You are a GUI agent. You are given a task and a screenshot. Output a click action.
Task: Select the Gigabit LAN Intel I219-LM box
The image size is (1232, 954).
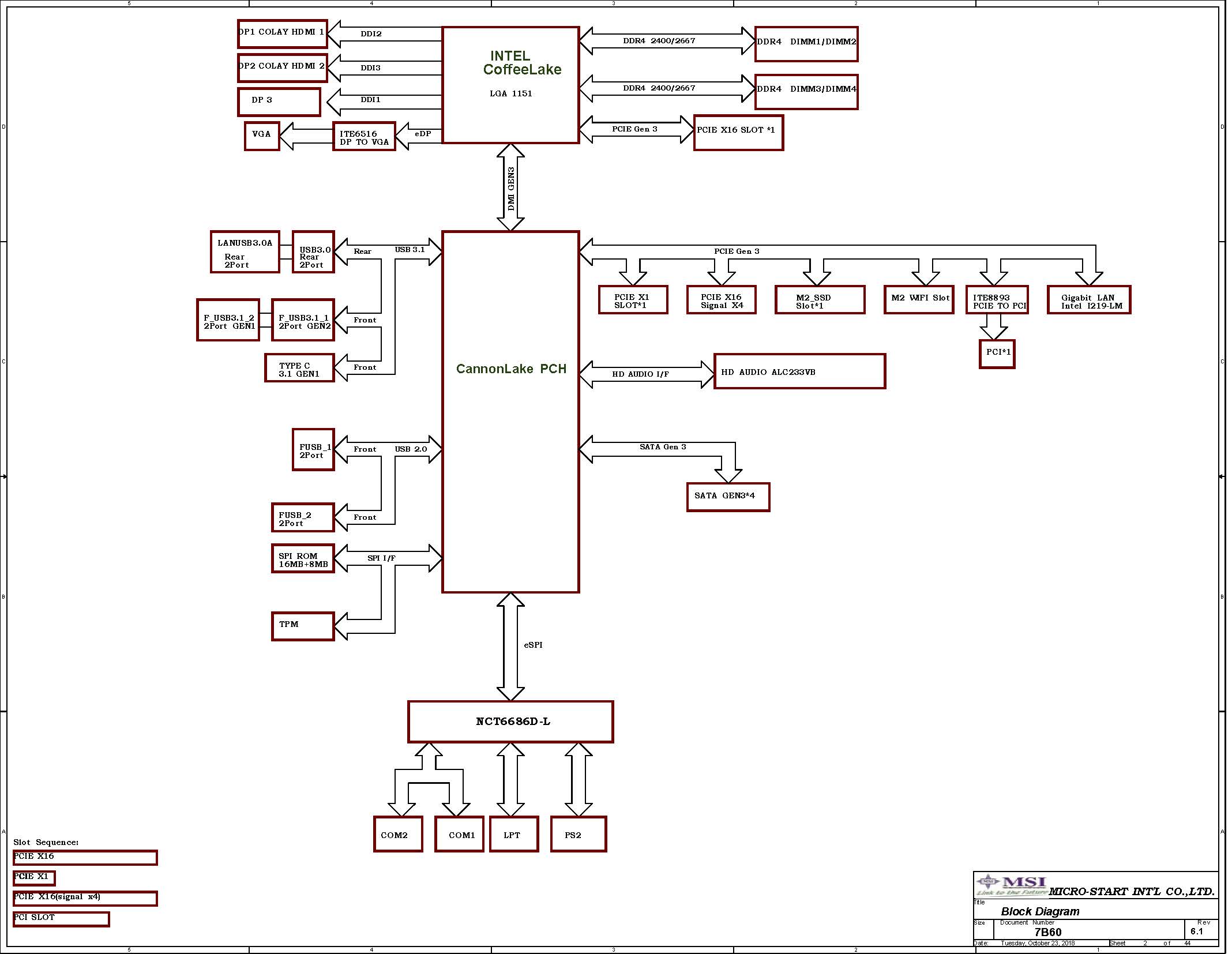[1089, 301]
